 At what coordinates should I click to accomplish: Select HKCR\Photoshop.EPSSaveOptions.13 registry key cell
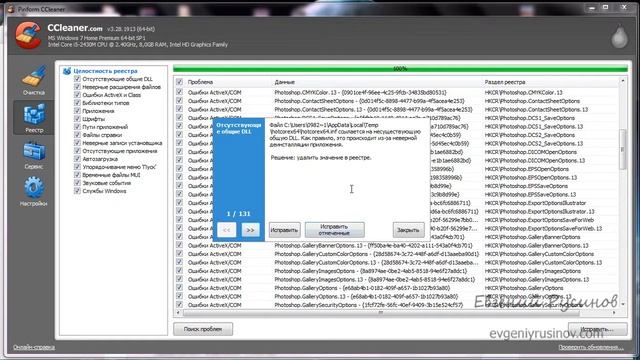530,194
